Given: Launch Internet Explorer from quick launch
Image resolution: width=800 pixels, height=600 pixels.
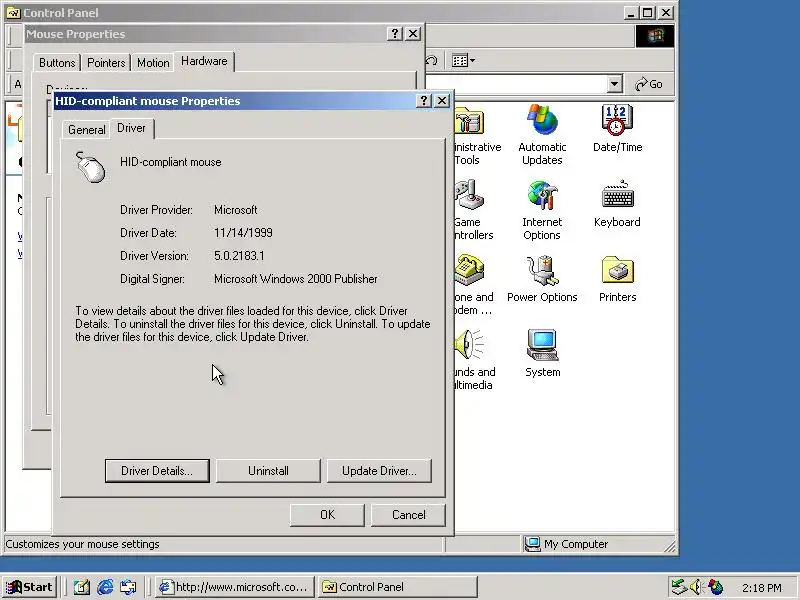Looking at the screenshot, I should 105,587.
